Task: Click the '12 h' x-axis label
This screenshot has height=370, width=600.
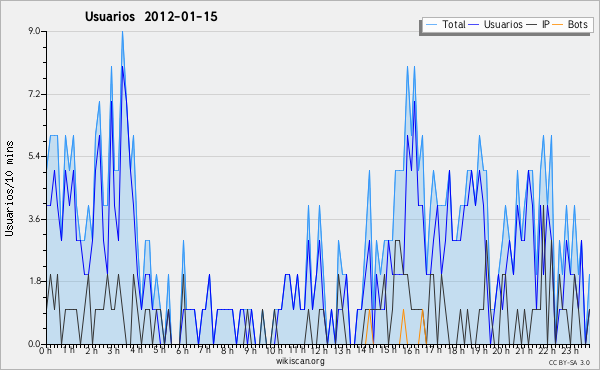Action: 320,351
